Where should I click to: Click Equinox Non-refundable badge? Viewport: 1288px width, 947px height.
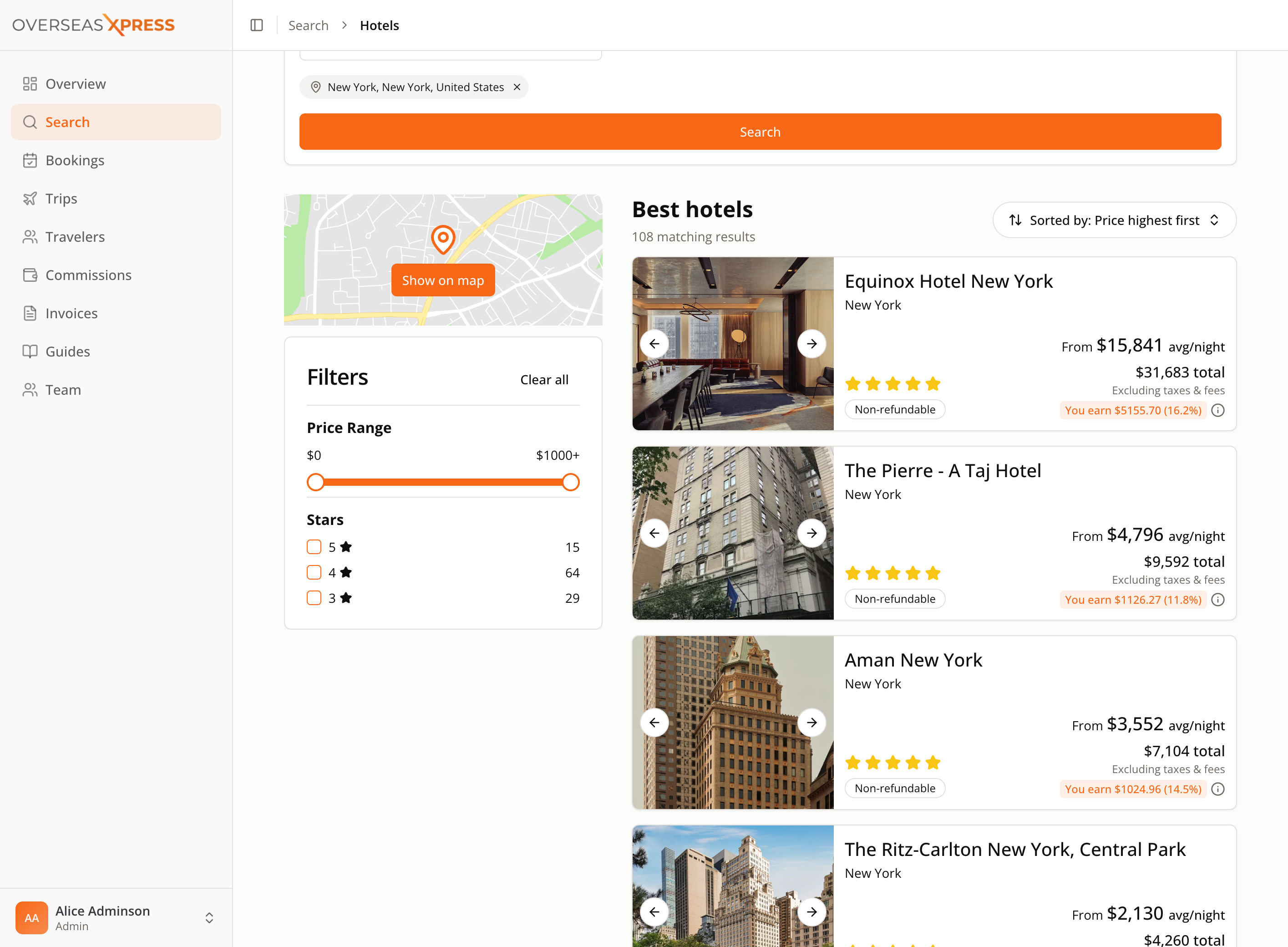click(895, 409)
